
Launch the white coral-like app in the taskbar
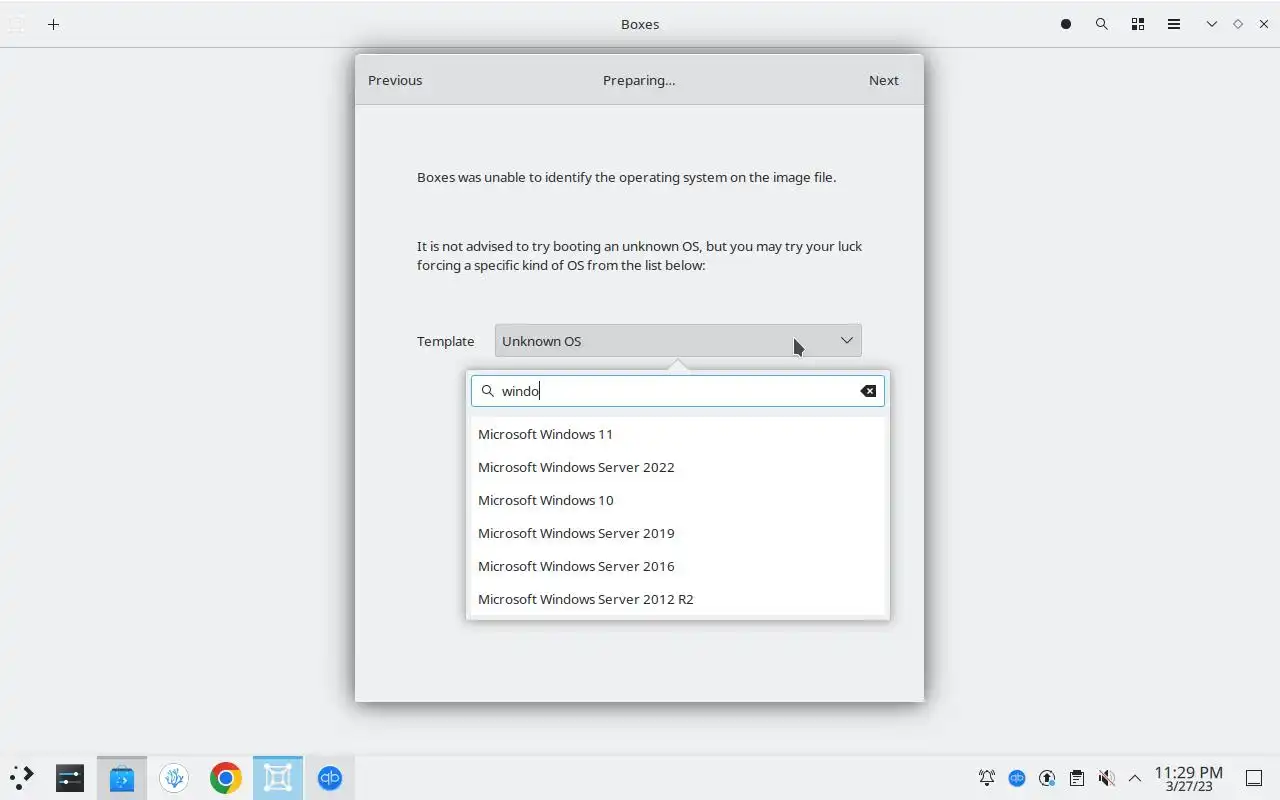click(174, 777)
